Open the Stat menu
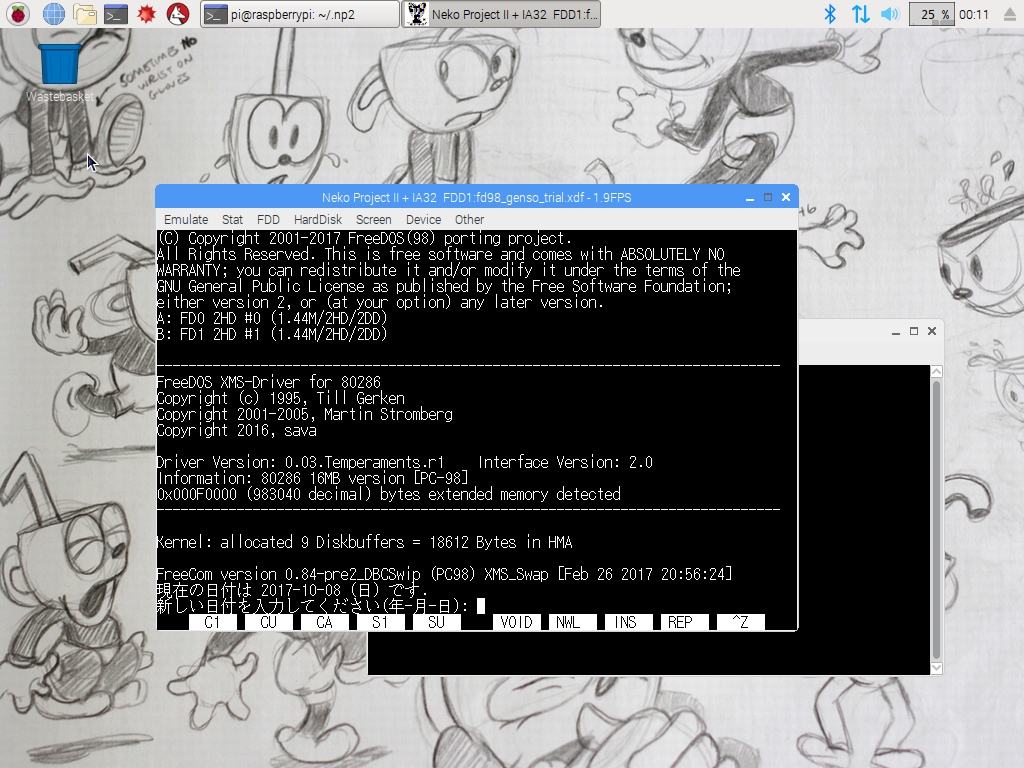The image size is (1024, 768). [232, 219]
